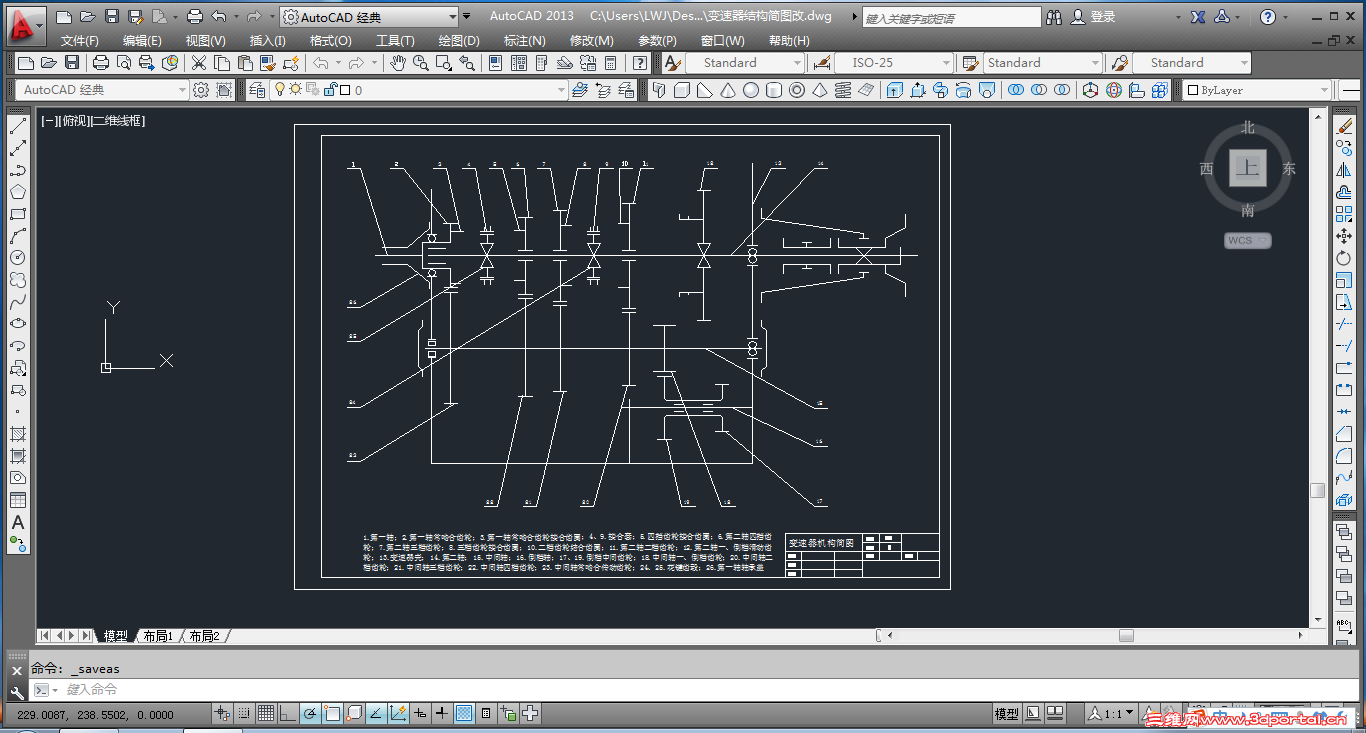Open the table style Standard dropdown
This screenshot has width=1366, height=733.
click(x=1042, y=63)
